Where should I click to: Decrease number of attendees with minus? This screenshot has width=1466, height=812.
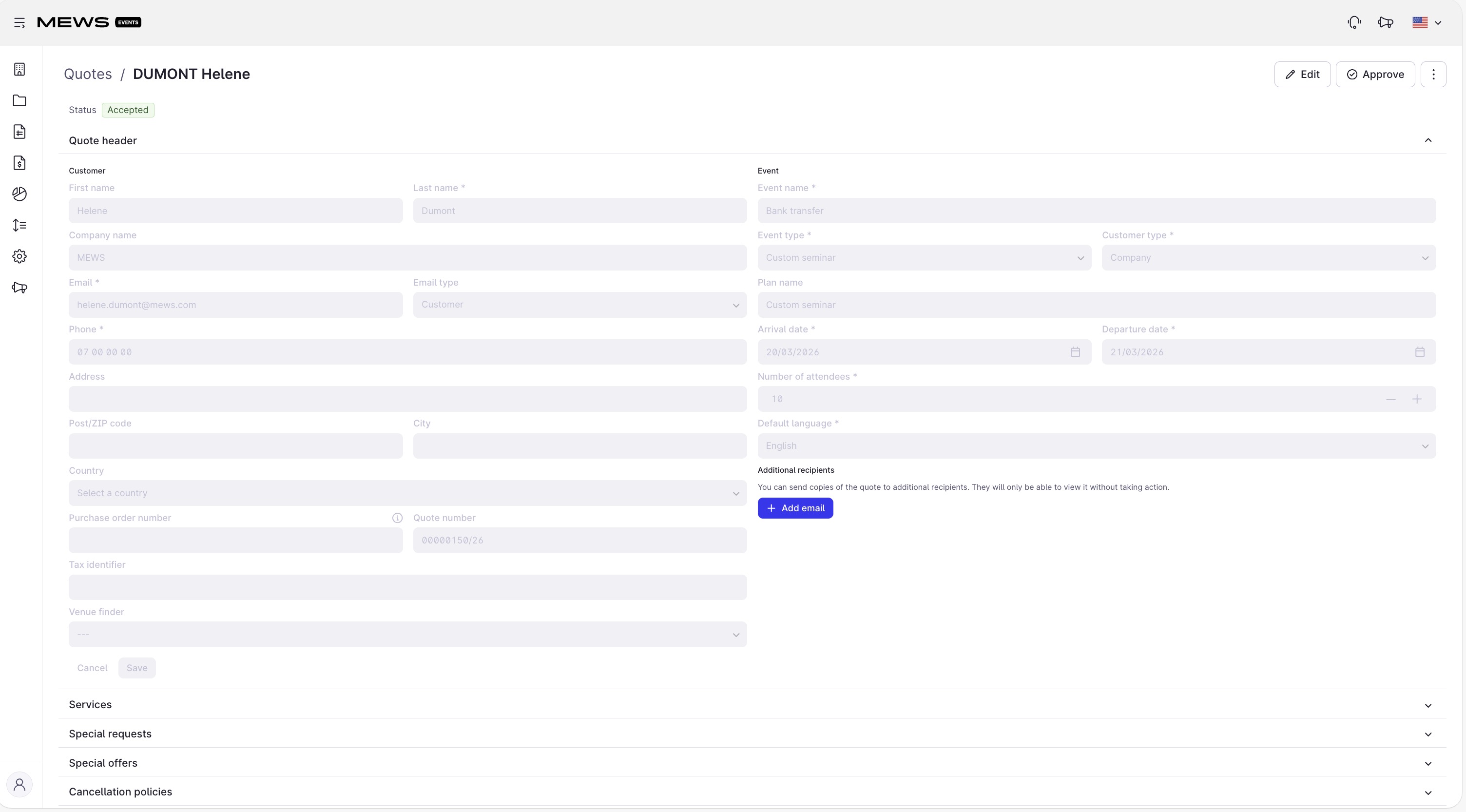coord(1391,400)
